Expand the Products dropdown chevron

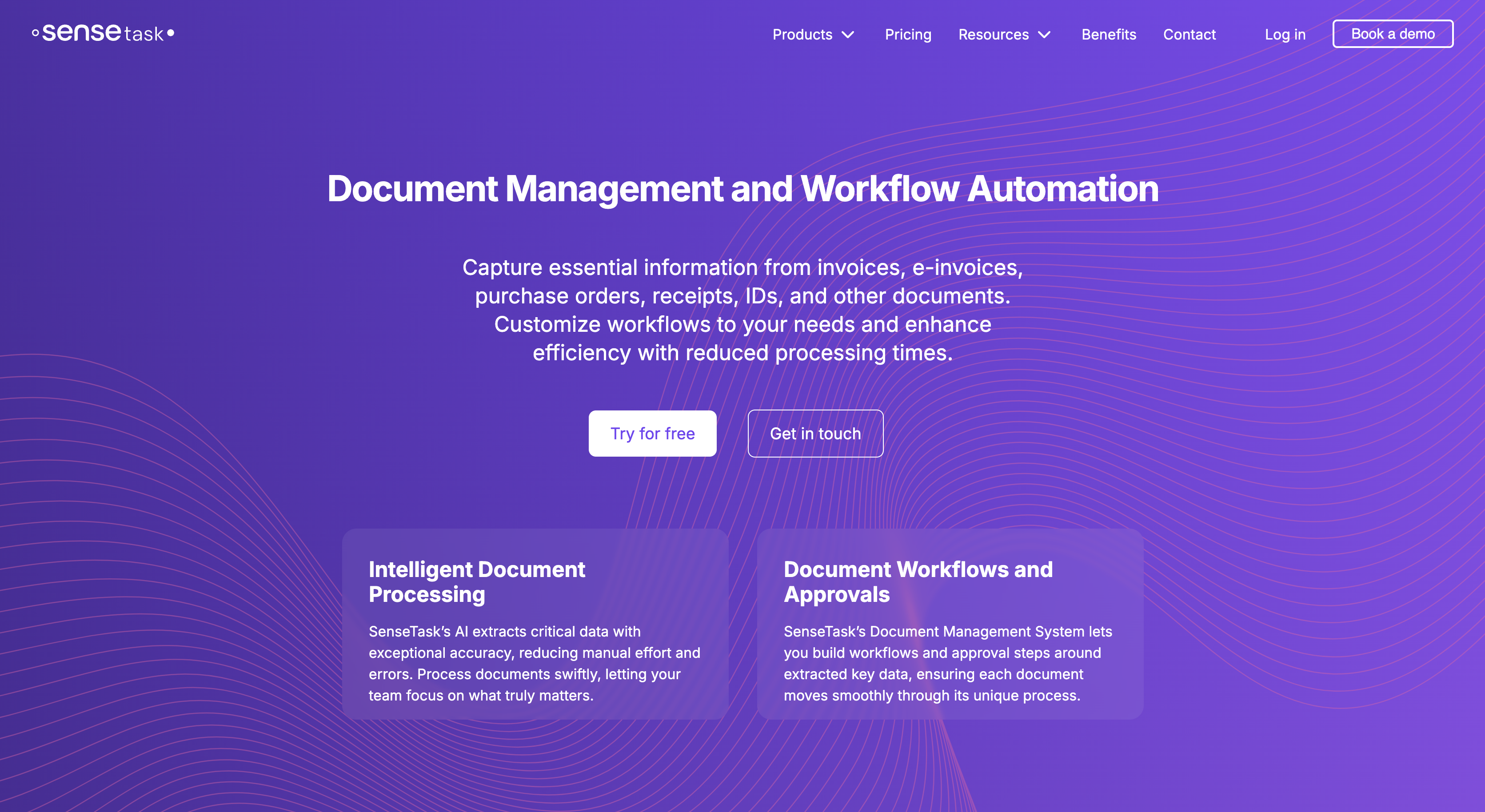point(847,35)
